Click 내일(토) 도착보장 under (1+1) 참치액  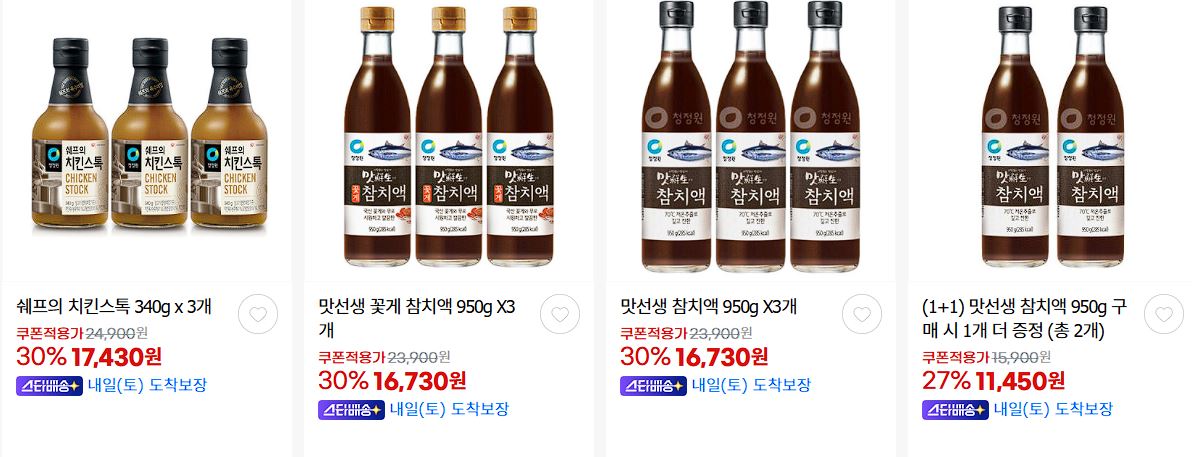click(x=1053, y=410)
